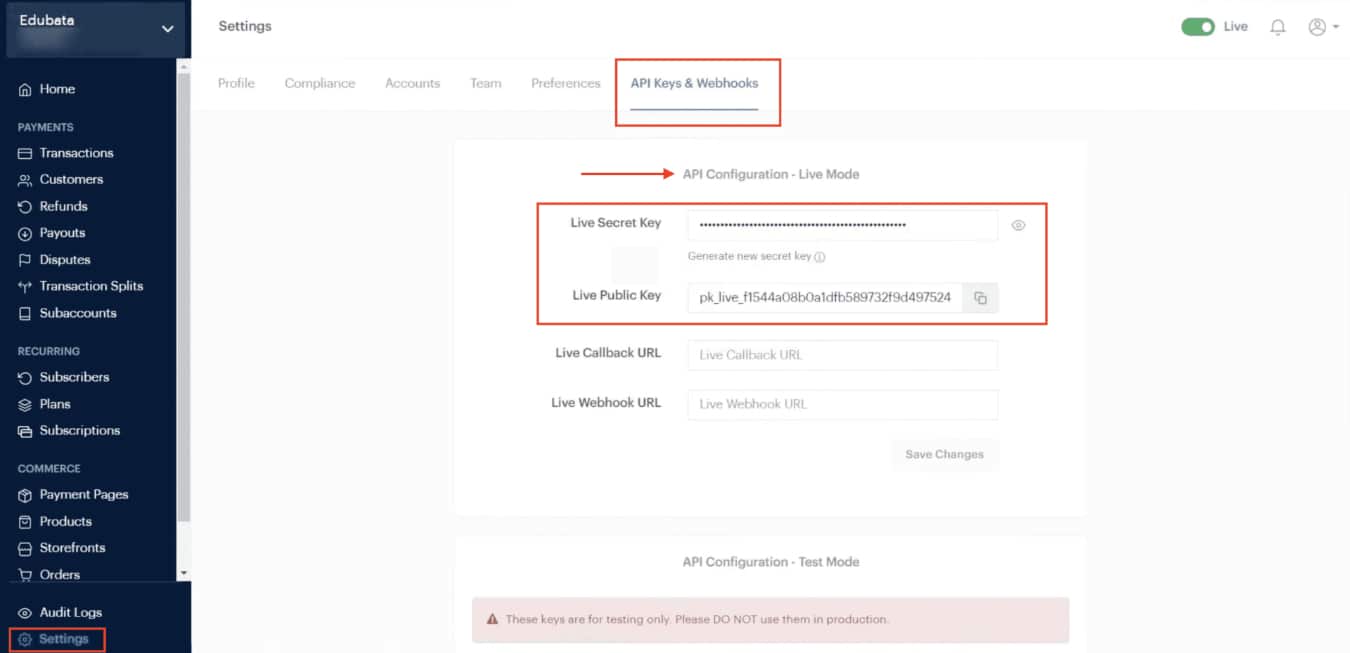1350x653 pixels.
Task: Switch to the Team tab
Action: [485, 83]
